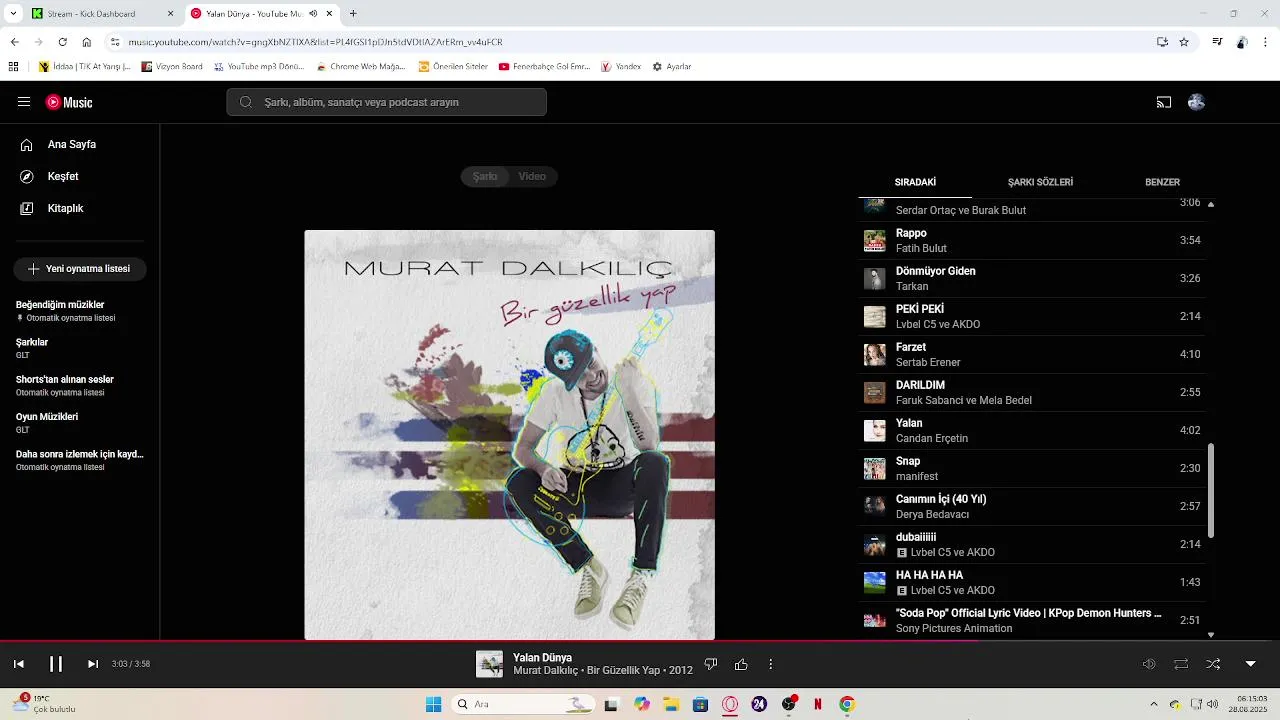Open the YouTube mp3 Dönü... bookmark
Image resolution: width=1280 pixels, height=720 pixels.
click(x=258, y=67)
